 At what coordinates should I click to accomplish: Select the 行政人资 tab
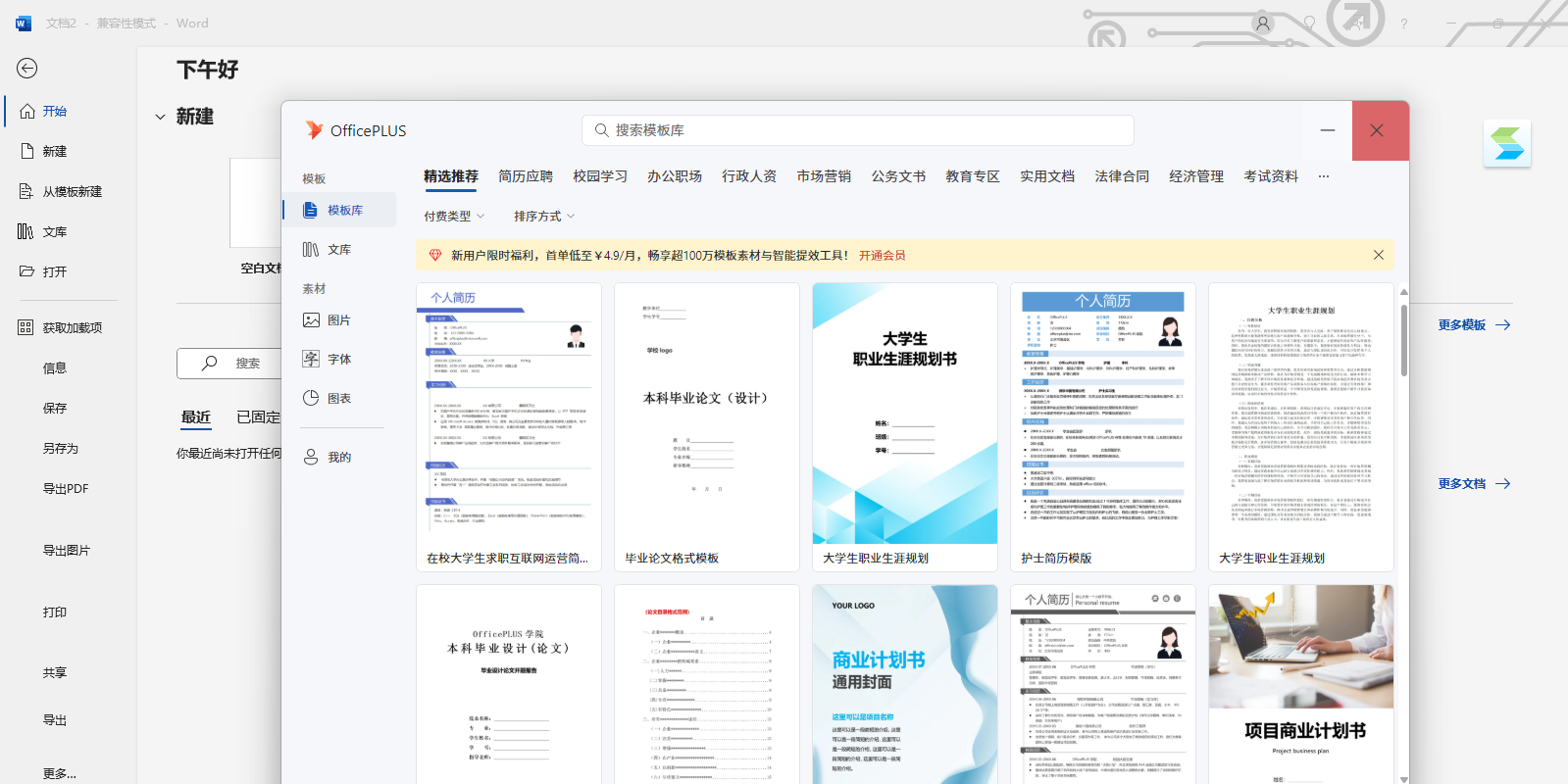tap(749, 176)
